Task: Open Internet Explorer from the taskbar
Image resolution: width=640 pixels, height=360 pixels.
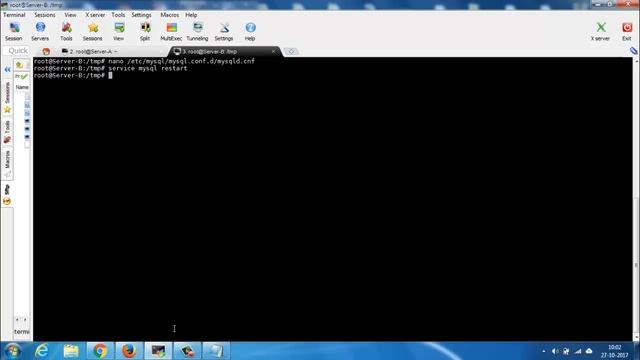Action: point(42,351)
